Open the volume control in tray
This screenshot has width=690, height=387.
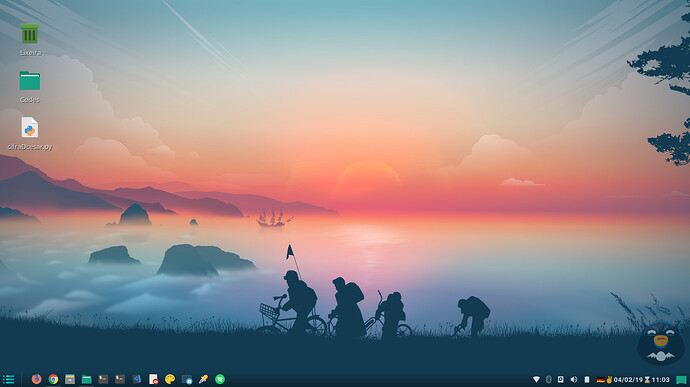(574, 380)
